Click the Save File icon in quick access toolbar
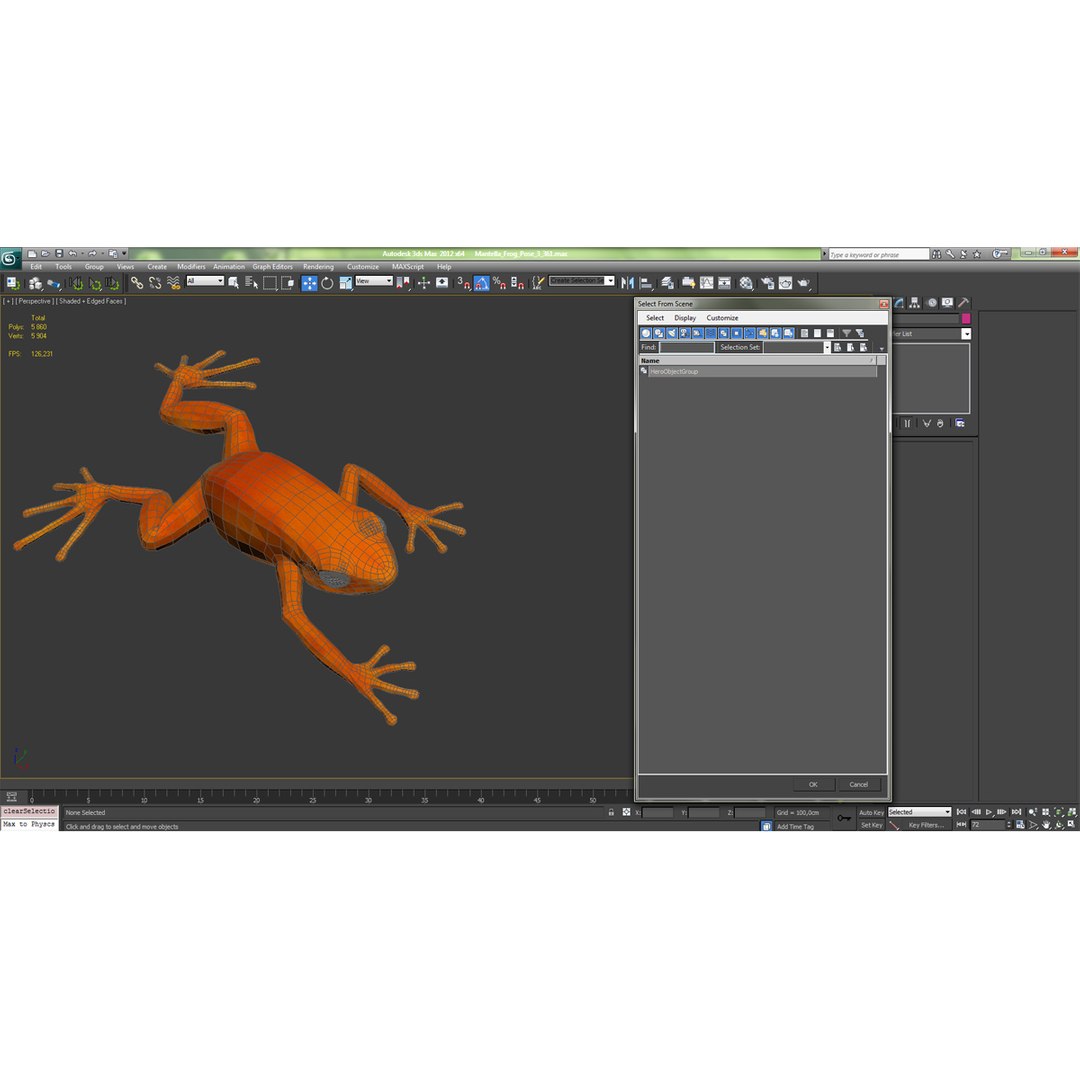1080x1080 pixels. click(59, 253)
